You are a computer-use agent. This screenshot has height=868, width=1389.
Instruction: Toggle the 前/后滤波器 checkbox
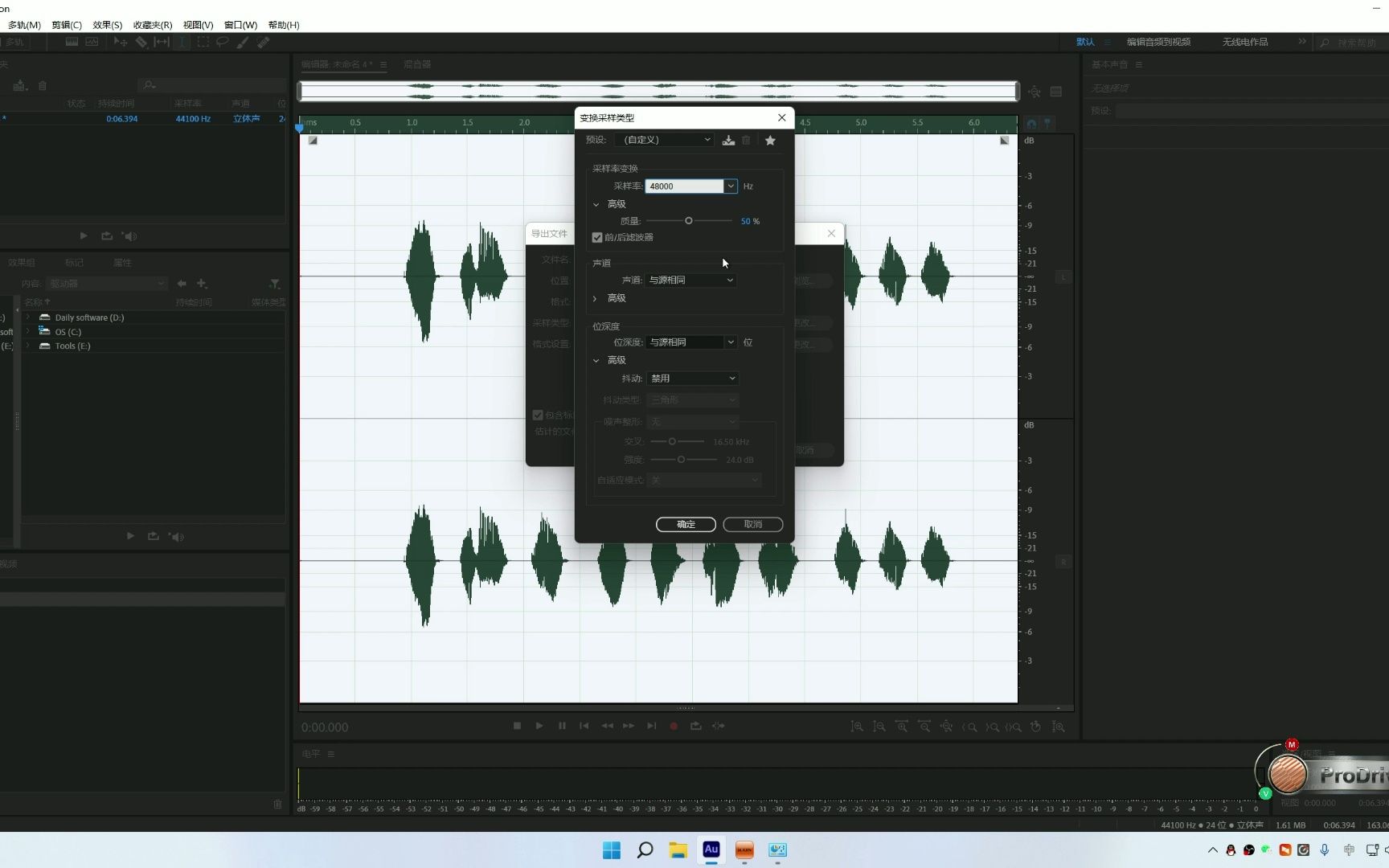coord(597,238)
